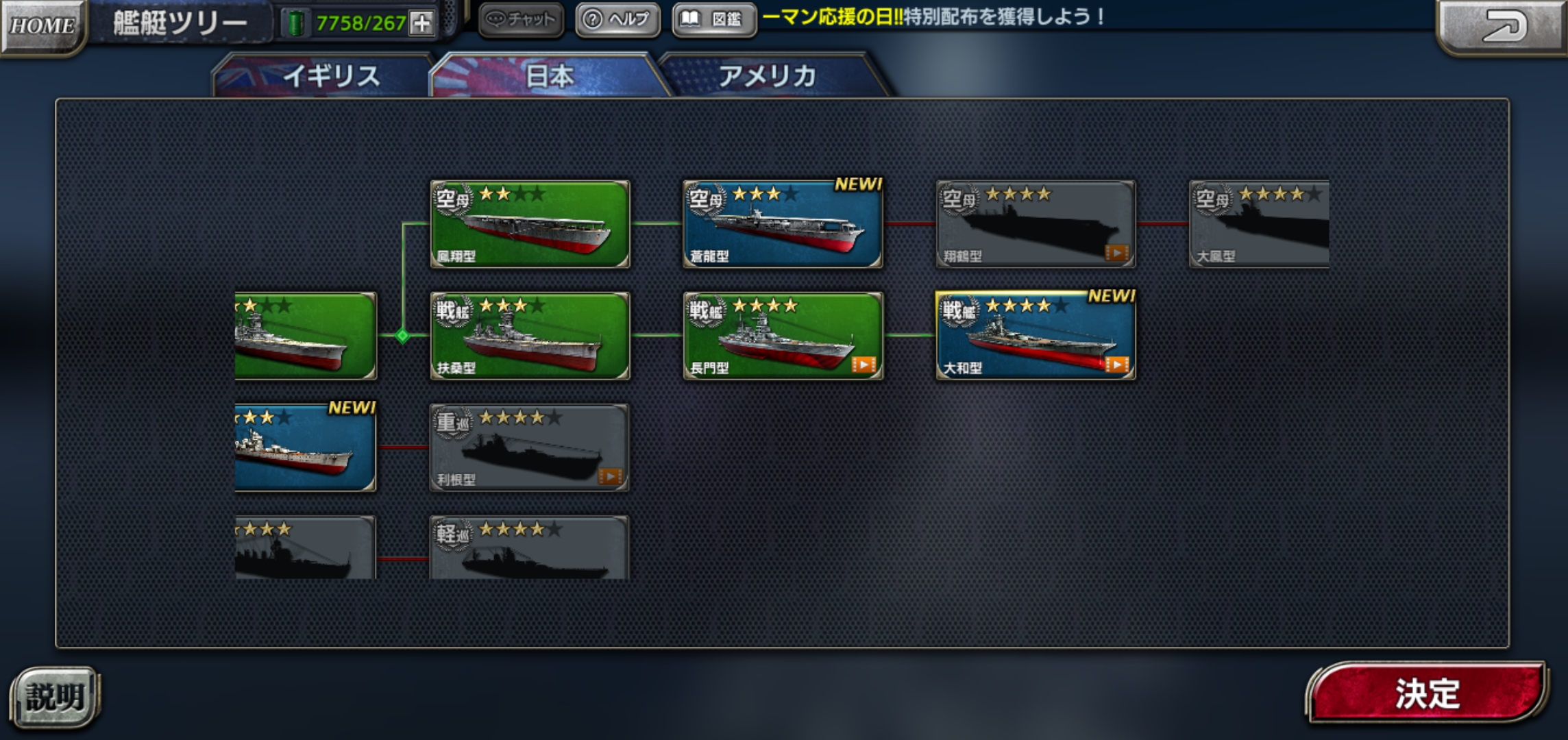Play the video icon on 利根型 card

click(610, 476)
